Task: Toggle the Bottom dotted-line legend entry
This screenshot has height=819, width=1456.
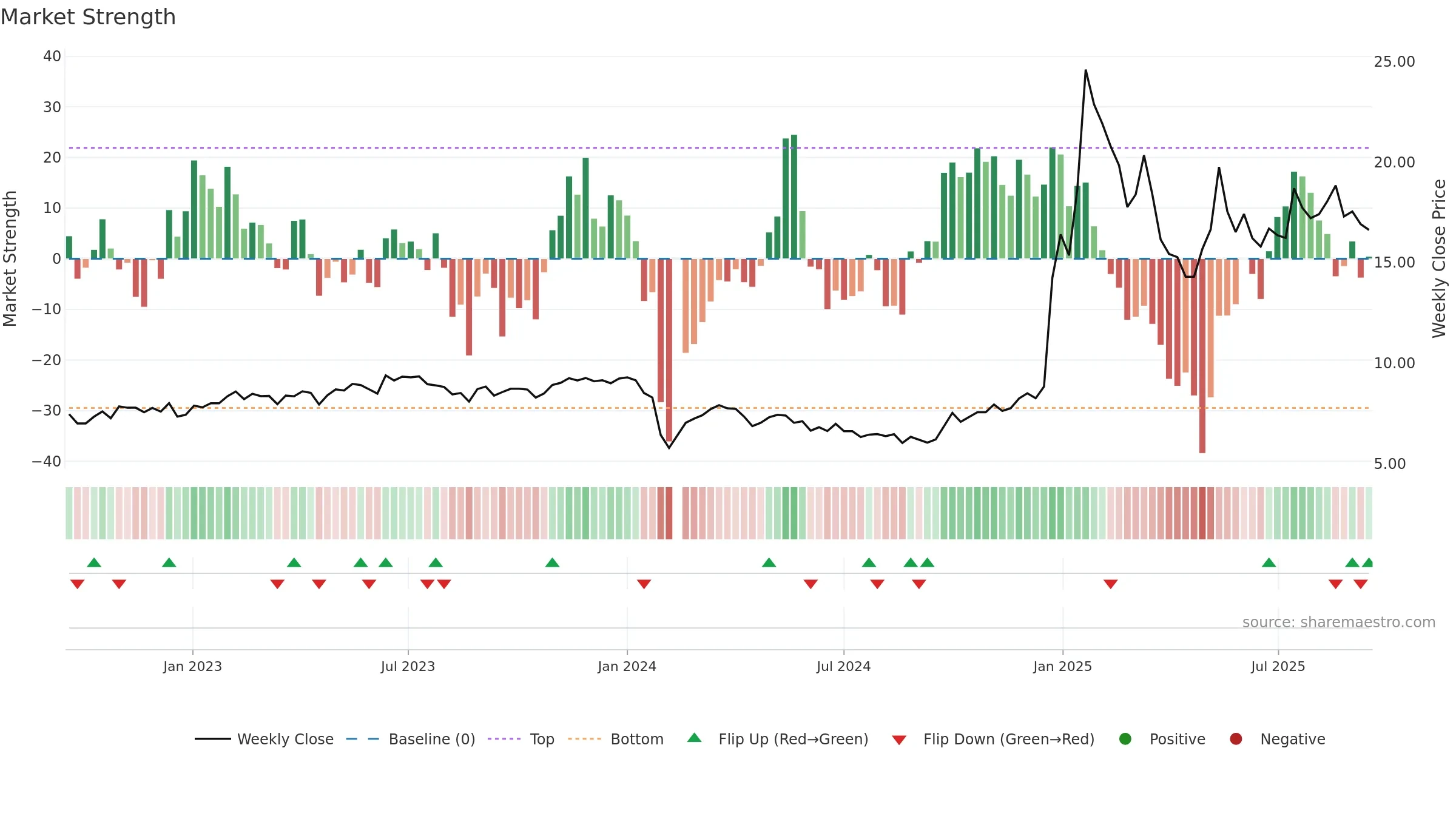Action: click(x=616, y=739)
